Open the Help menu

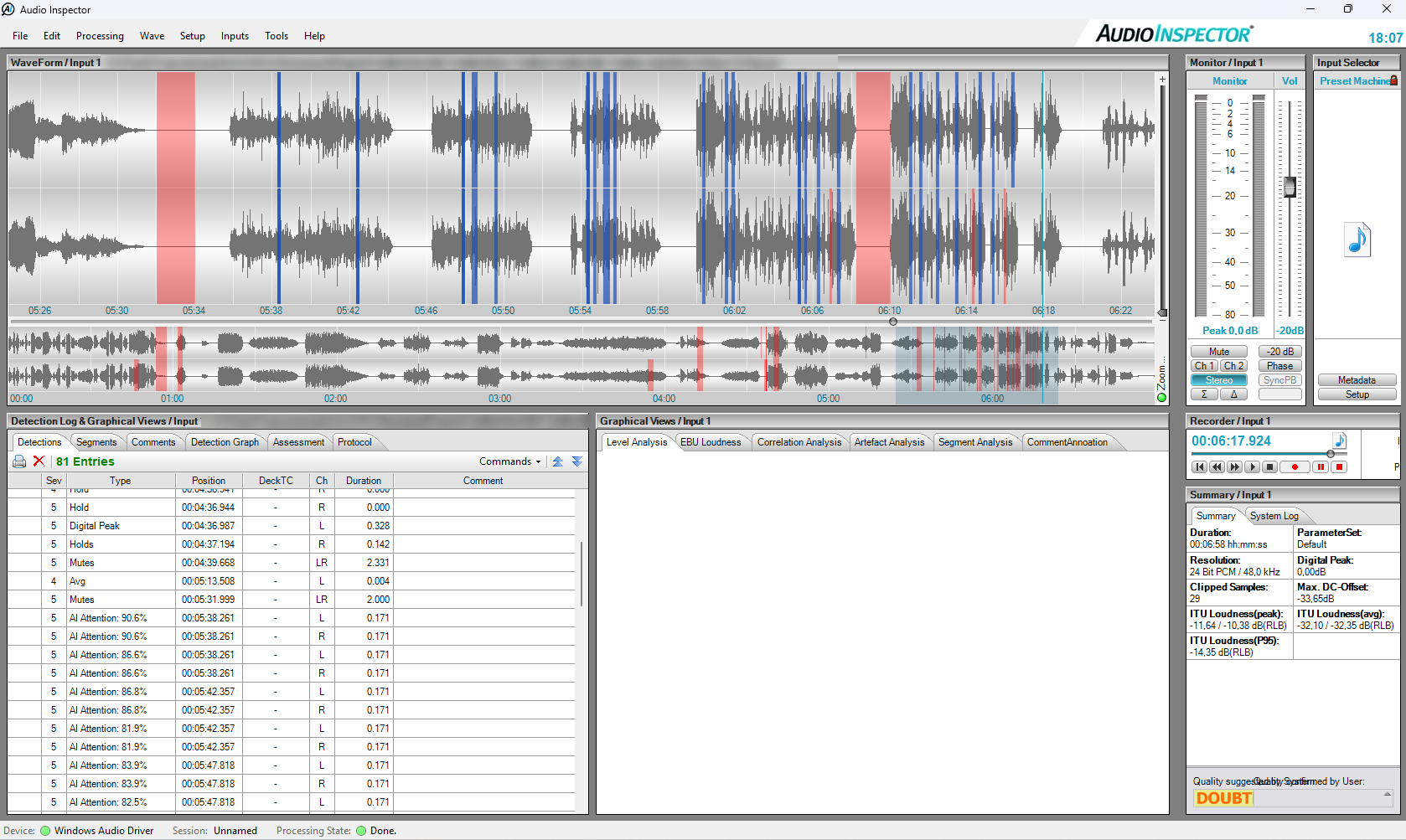click(314, 36)
